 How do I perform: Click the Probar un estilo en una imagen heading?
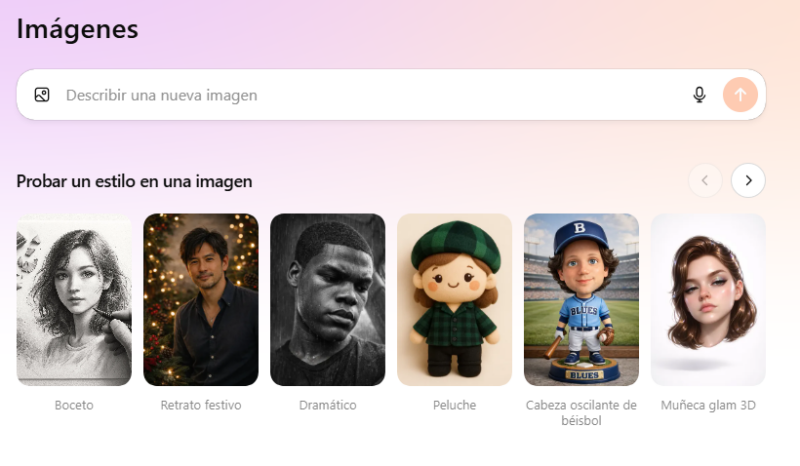pos(134,181)
